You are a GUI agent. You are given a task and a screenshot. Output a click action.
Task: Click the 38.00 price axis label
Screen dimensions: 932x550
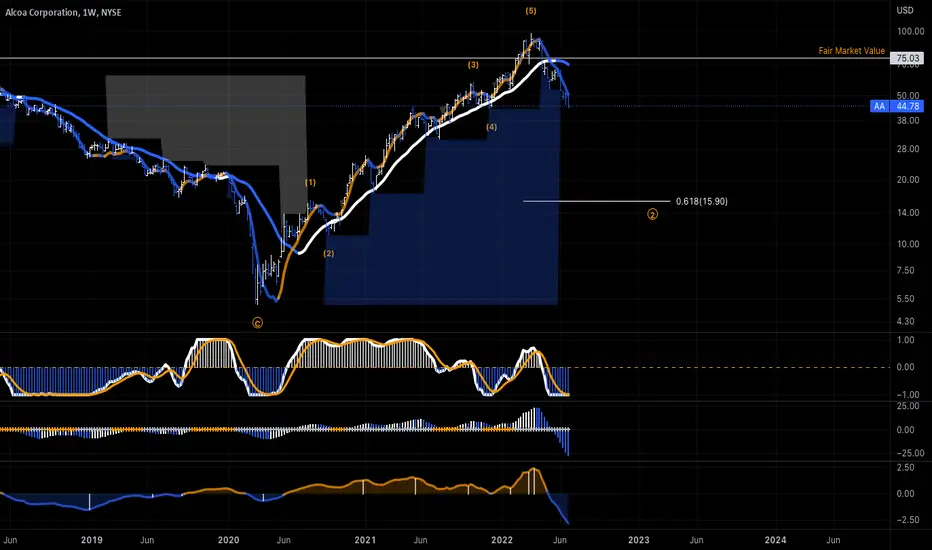(908, 120)
